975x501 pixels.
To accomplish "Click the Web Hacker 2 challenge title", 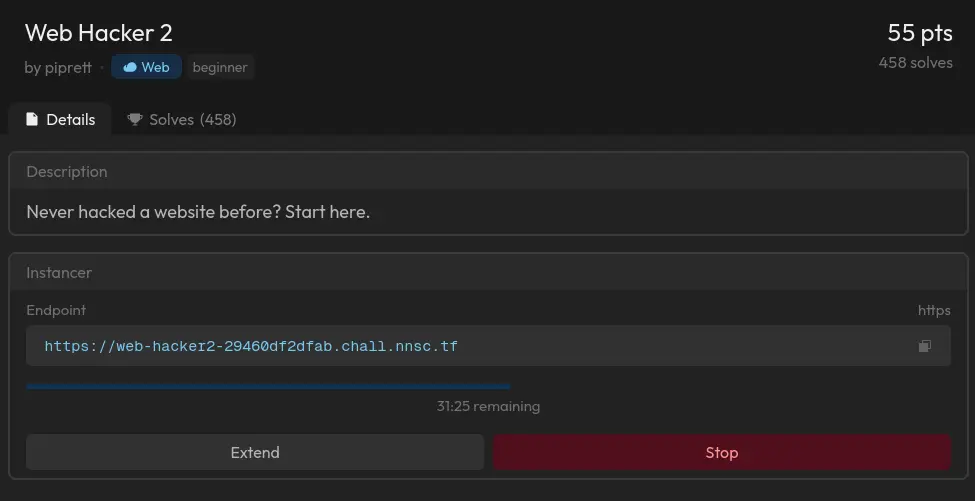I will [x=99, y=33].
